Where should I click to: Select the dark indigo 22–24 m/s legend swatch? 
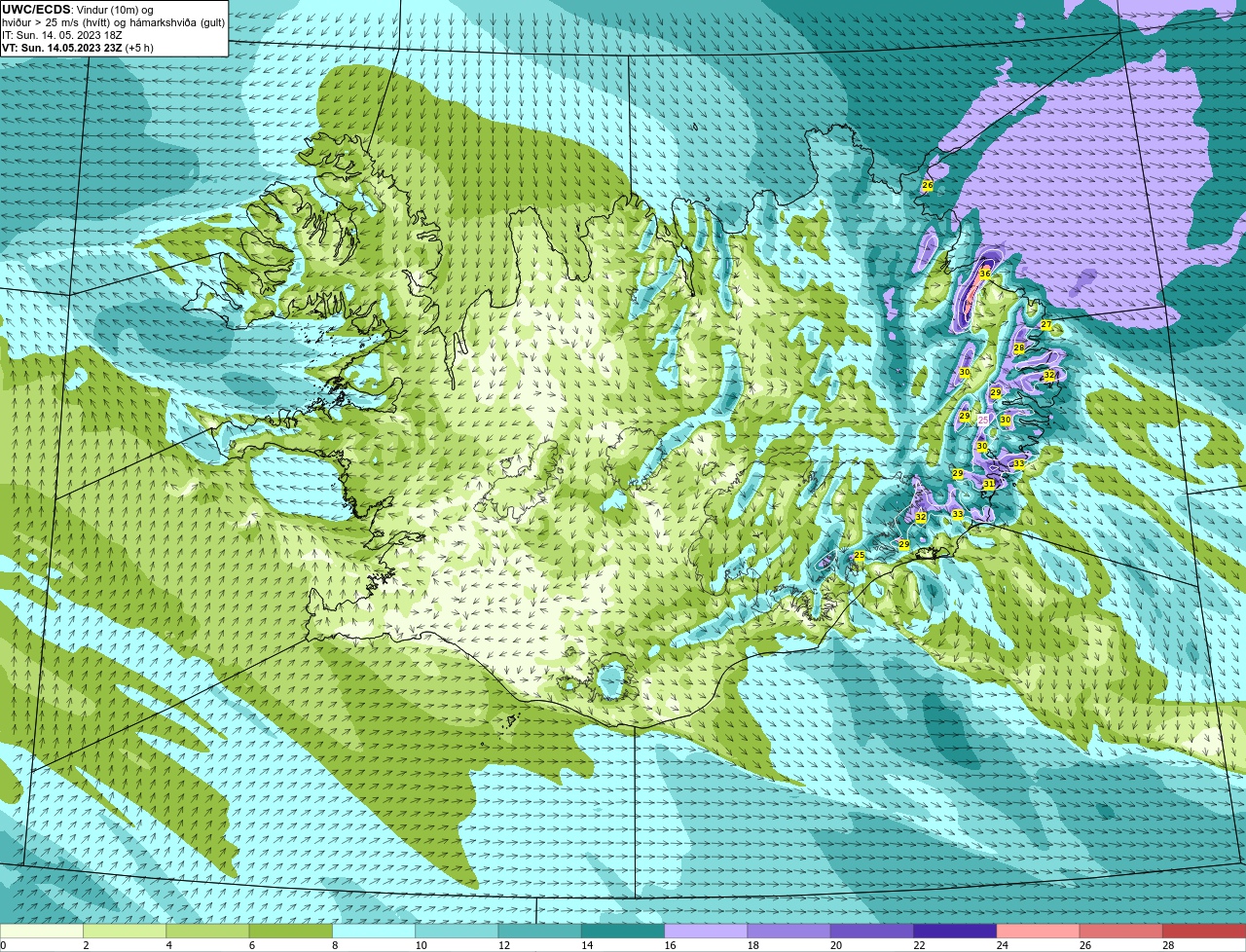click(x=955, y=931)
